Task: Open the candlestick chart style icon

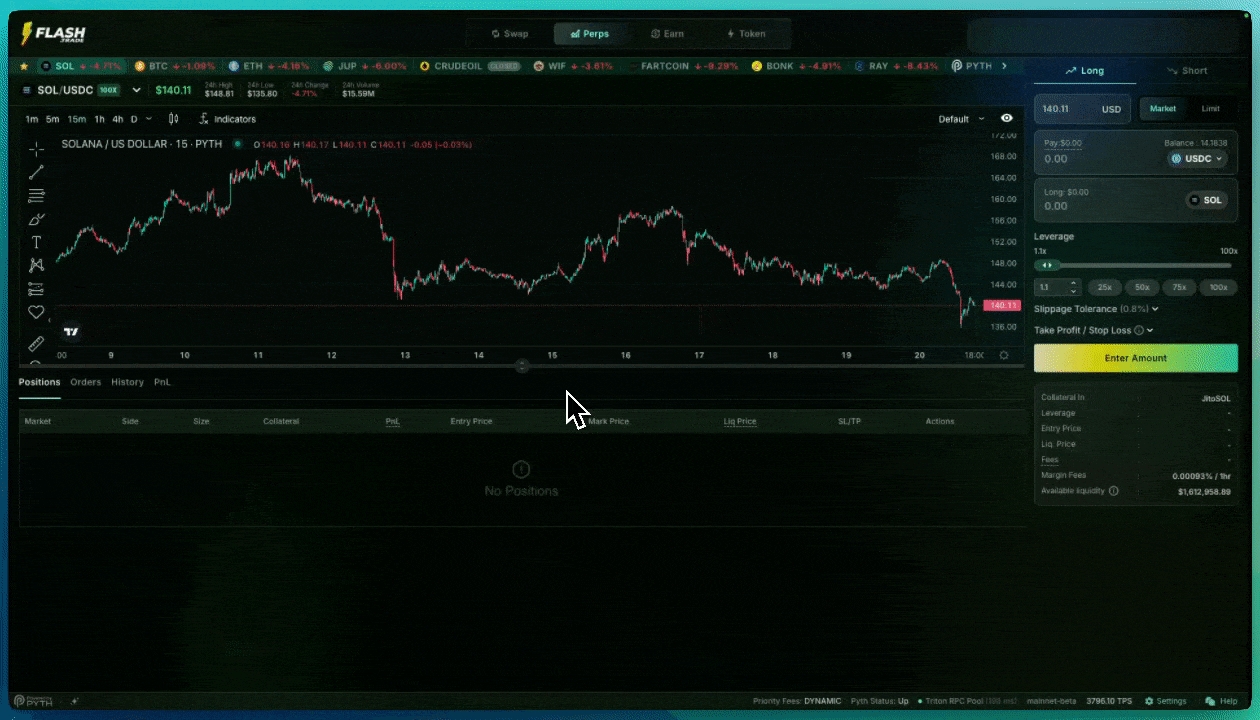Action: [173, 119]
